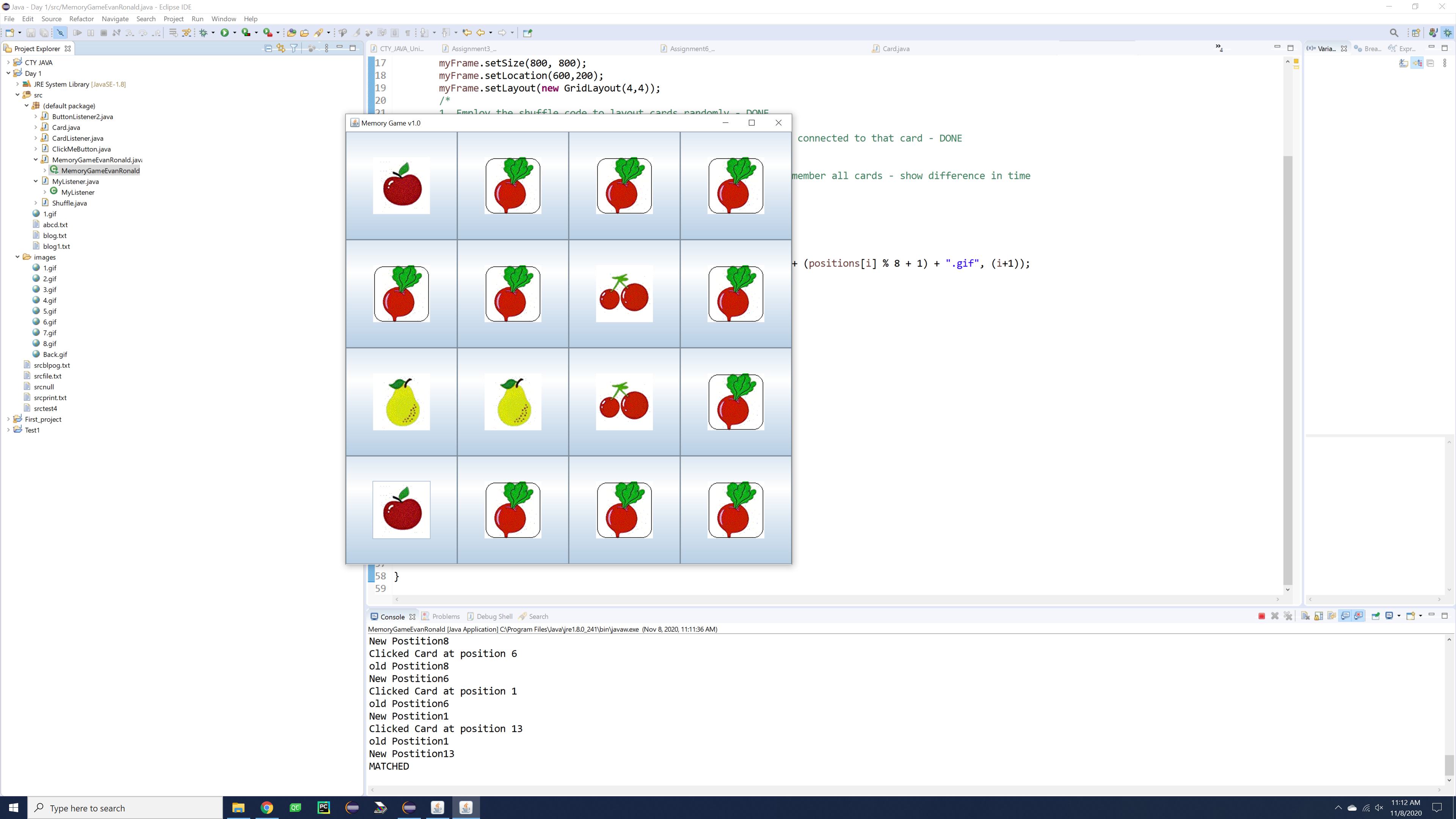The image size is (1456, 819).
Task: Expand the CTY JAVA project
Action: [x=8, y=63]
